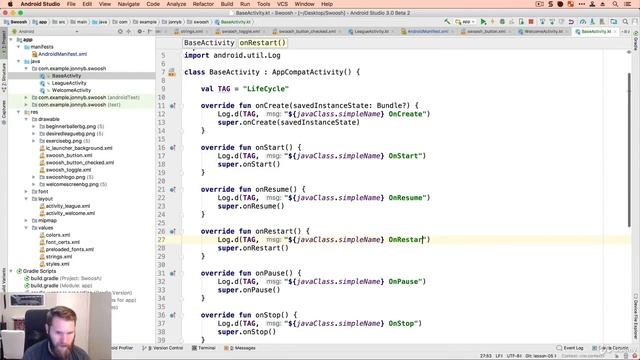Image resolution: width=640 pixels, height=360 pixels.
Task: Open the Build menu
Action: [227, 4]
